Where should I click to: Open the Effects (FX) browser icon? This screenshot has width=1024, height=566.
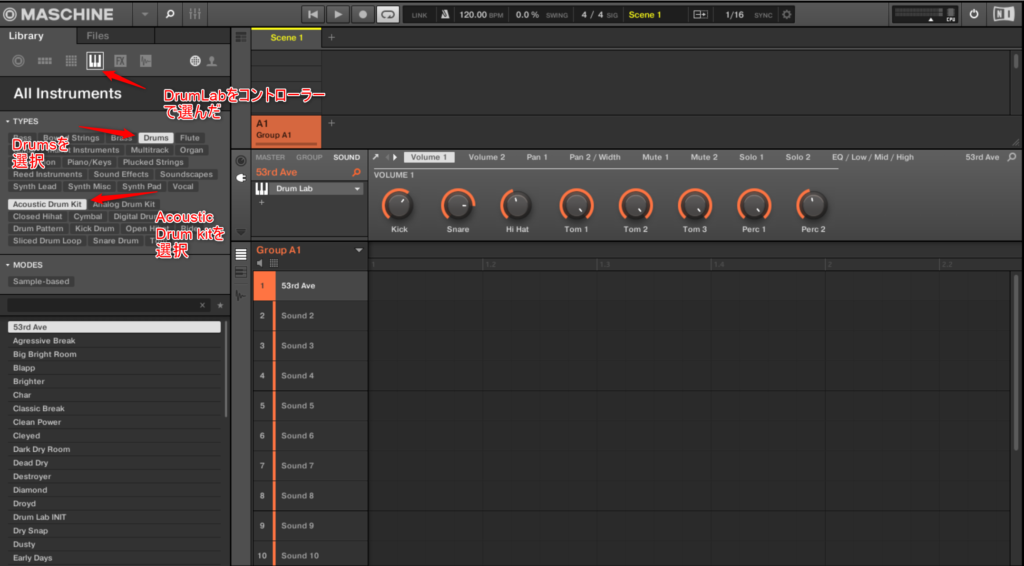tap(120, 61)
